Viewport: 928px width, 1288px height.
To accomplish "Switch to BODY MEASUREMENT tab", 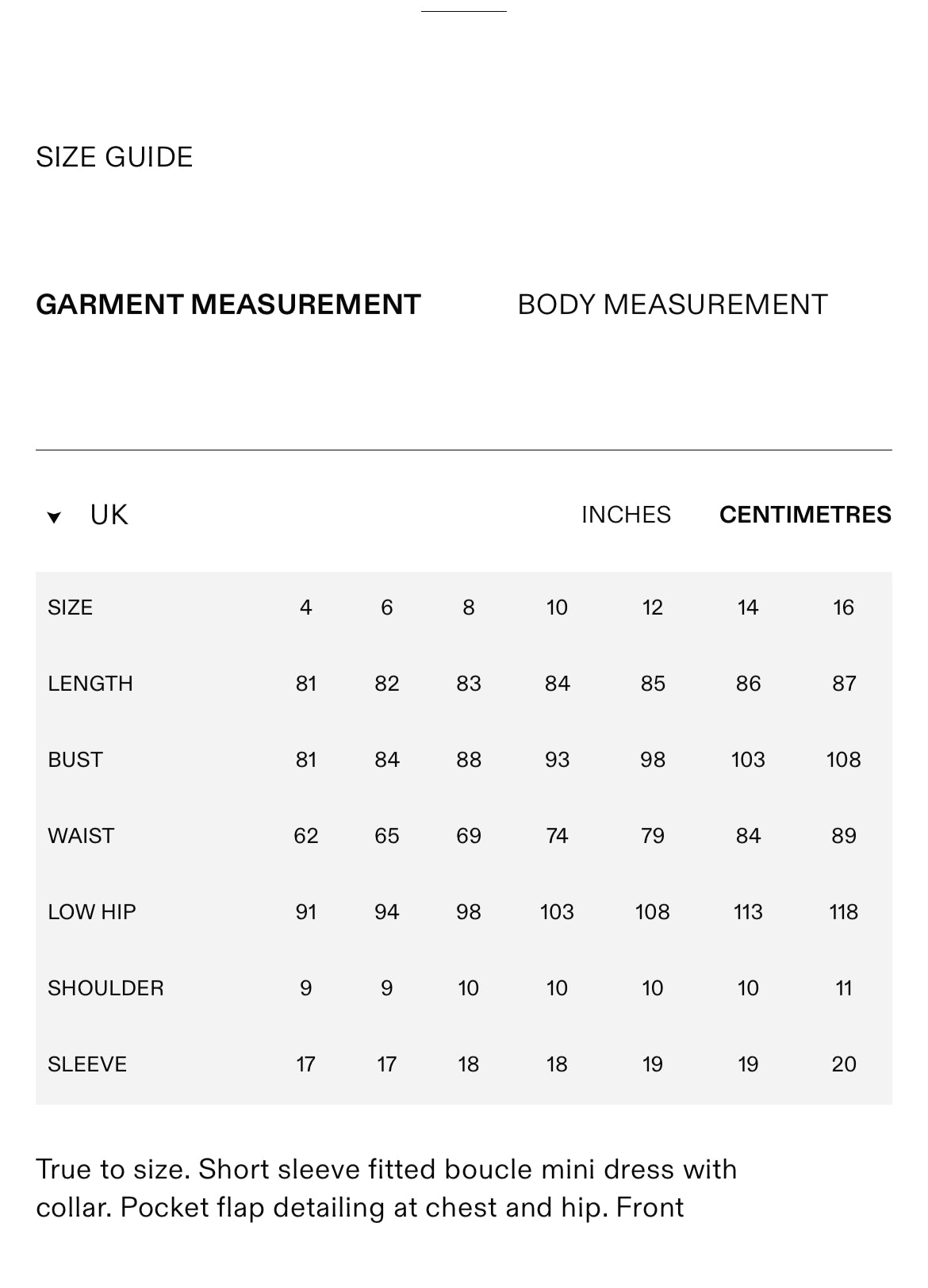I will click(x=673, y=305).
